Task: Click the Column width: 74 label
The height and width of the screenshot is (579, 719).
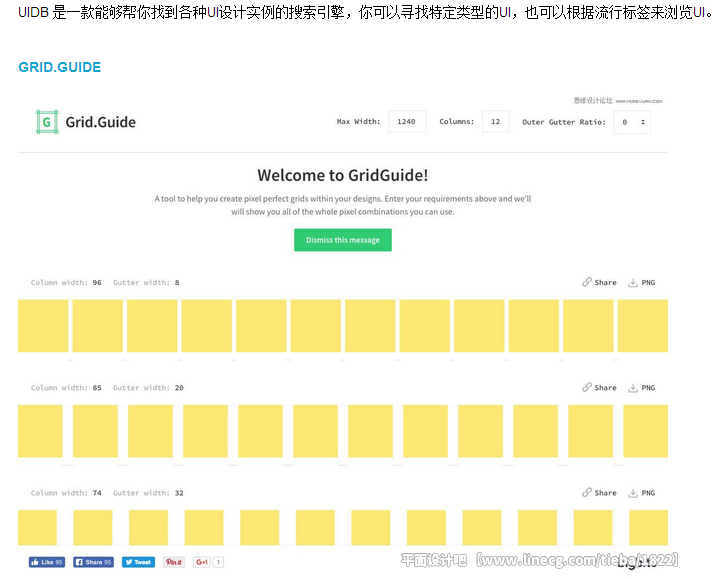Action: point(66,493)
